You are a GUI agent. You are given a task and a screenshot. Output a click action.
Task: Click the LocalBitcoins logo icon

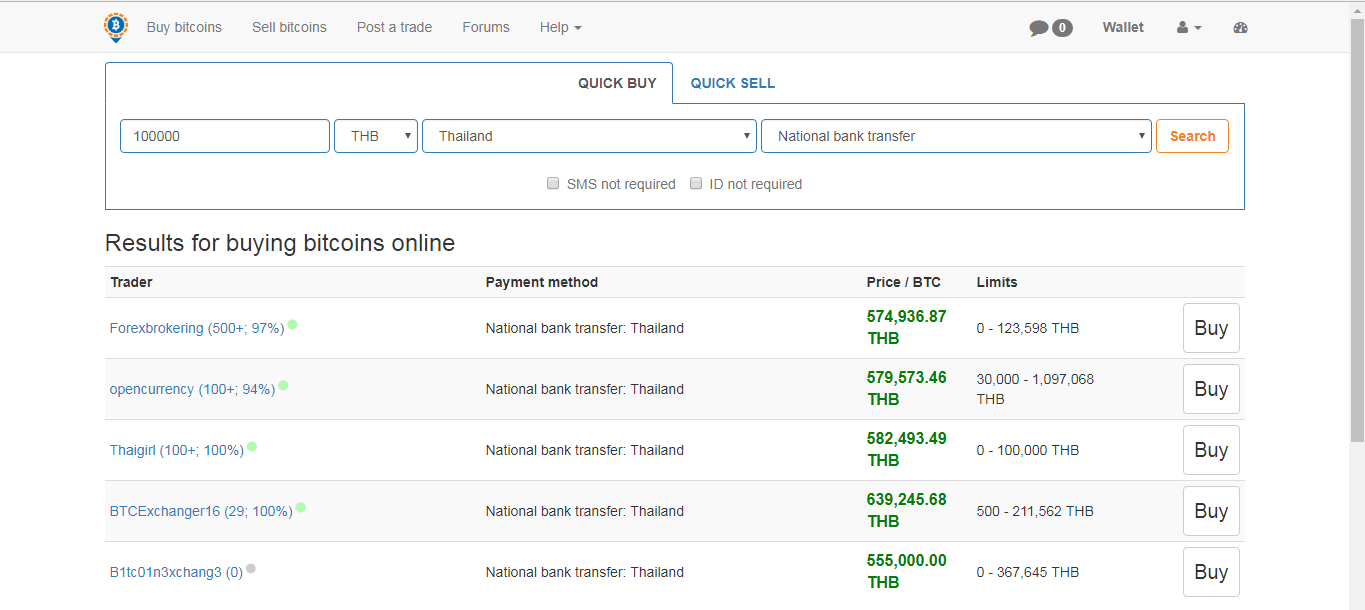coord(116,27)
